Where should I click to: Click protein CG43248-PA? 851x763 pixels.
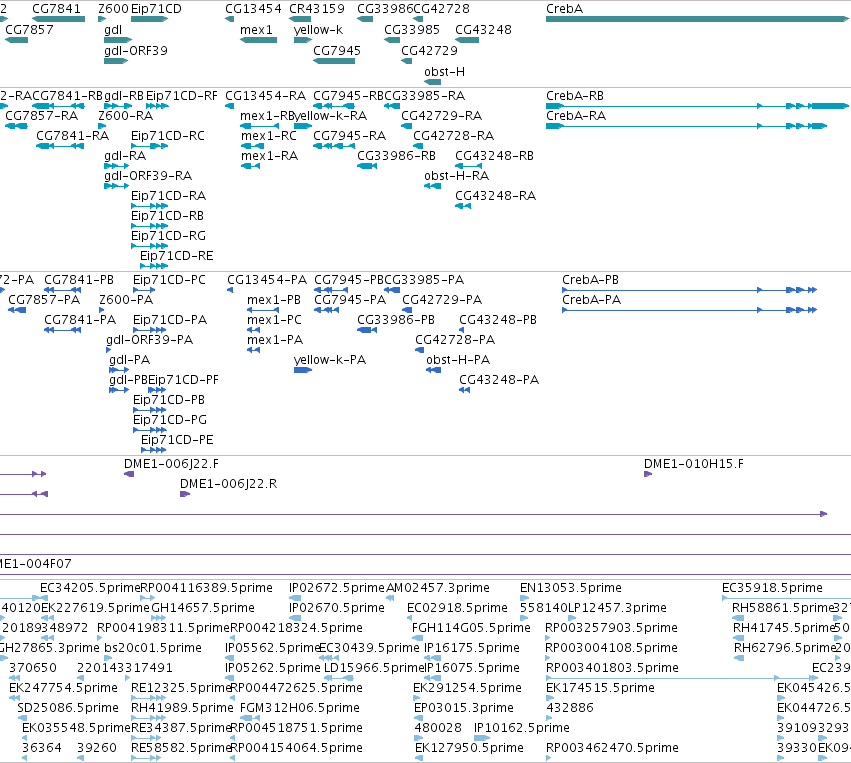click(x=464, y=390)
